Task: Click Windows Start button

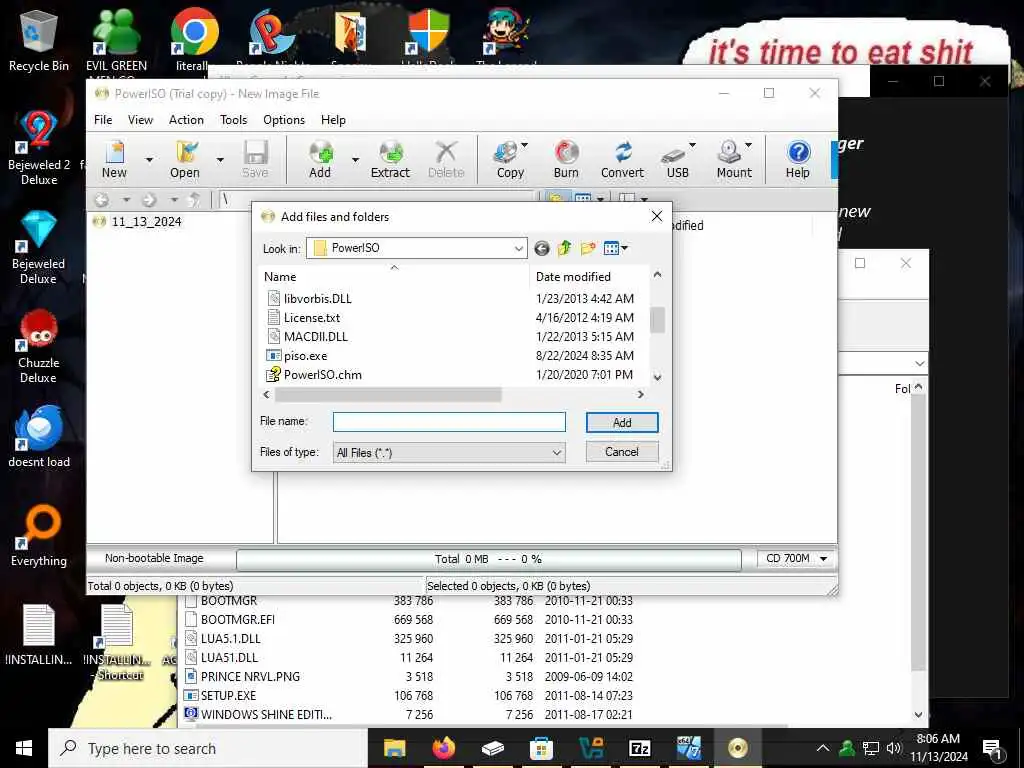Action: click(x=24, y=748)
